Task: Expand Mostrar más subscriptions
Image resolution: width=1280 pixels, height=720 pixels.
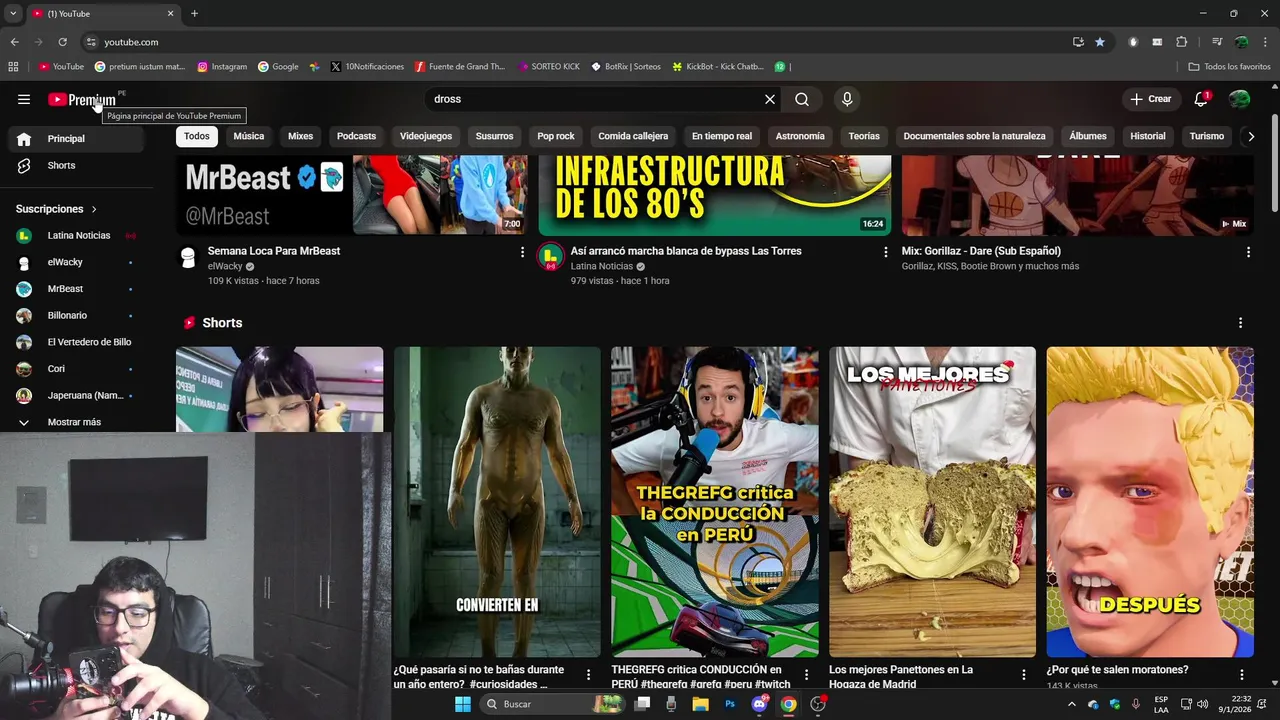Action: 76,422
